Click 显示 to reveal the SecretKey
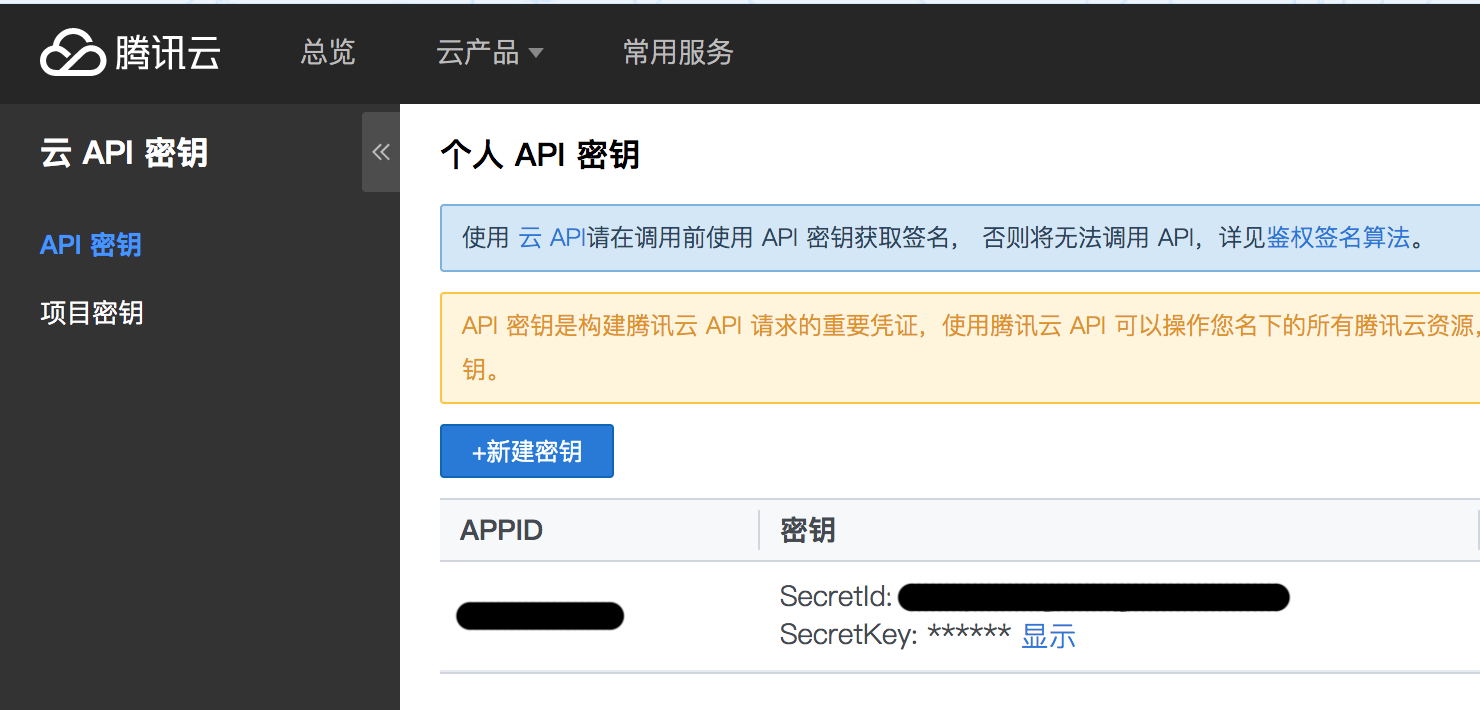Screen dimensions: 1480x710 [1048, 635]
